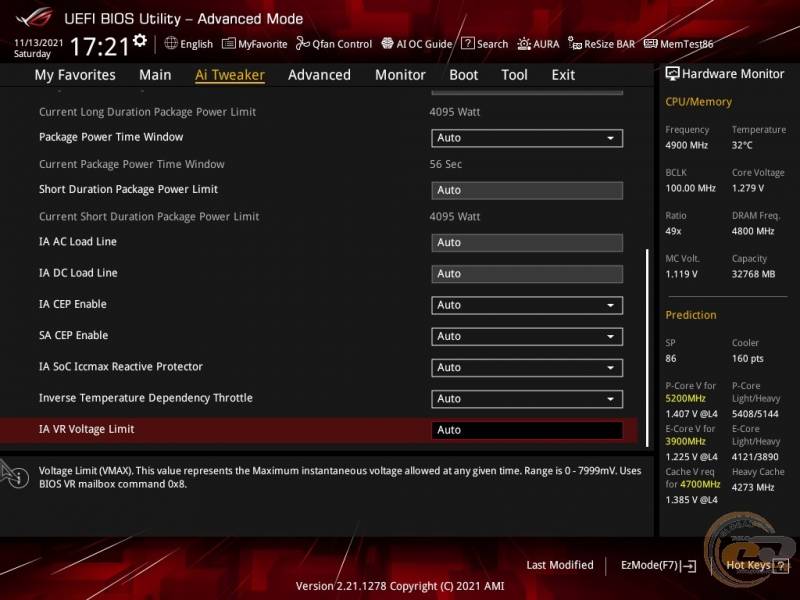Launch Qfan Control fan icon
800x600 pixels.
(x=303, y=43)
